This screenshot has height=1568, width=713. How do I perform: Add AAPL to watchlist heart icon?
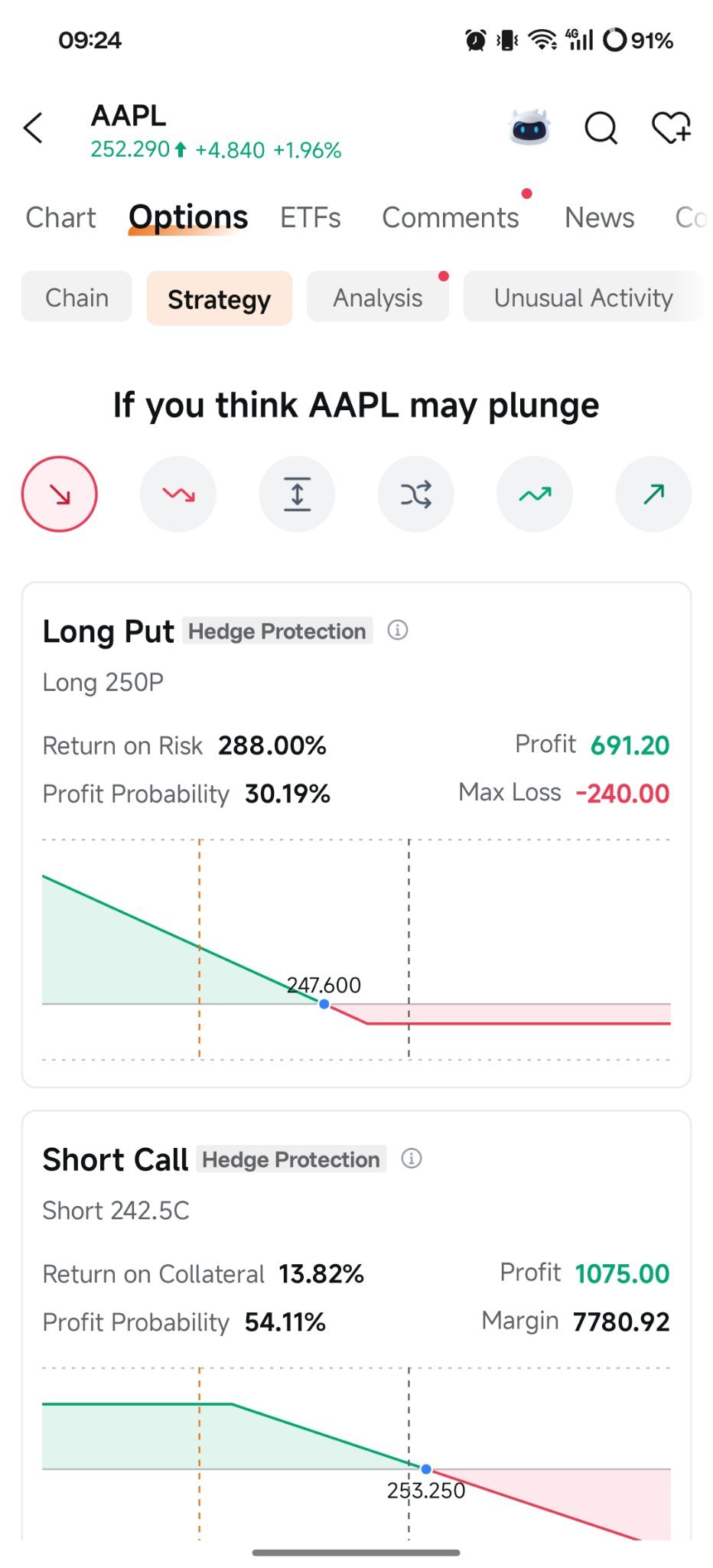(x=671, y=128)
